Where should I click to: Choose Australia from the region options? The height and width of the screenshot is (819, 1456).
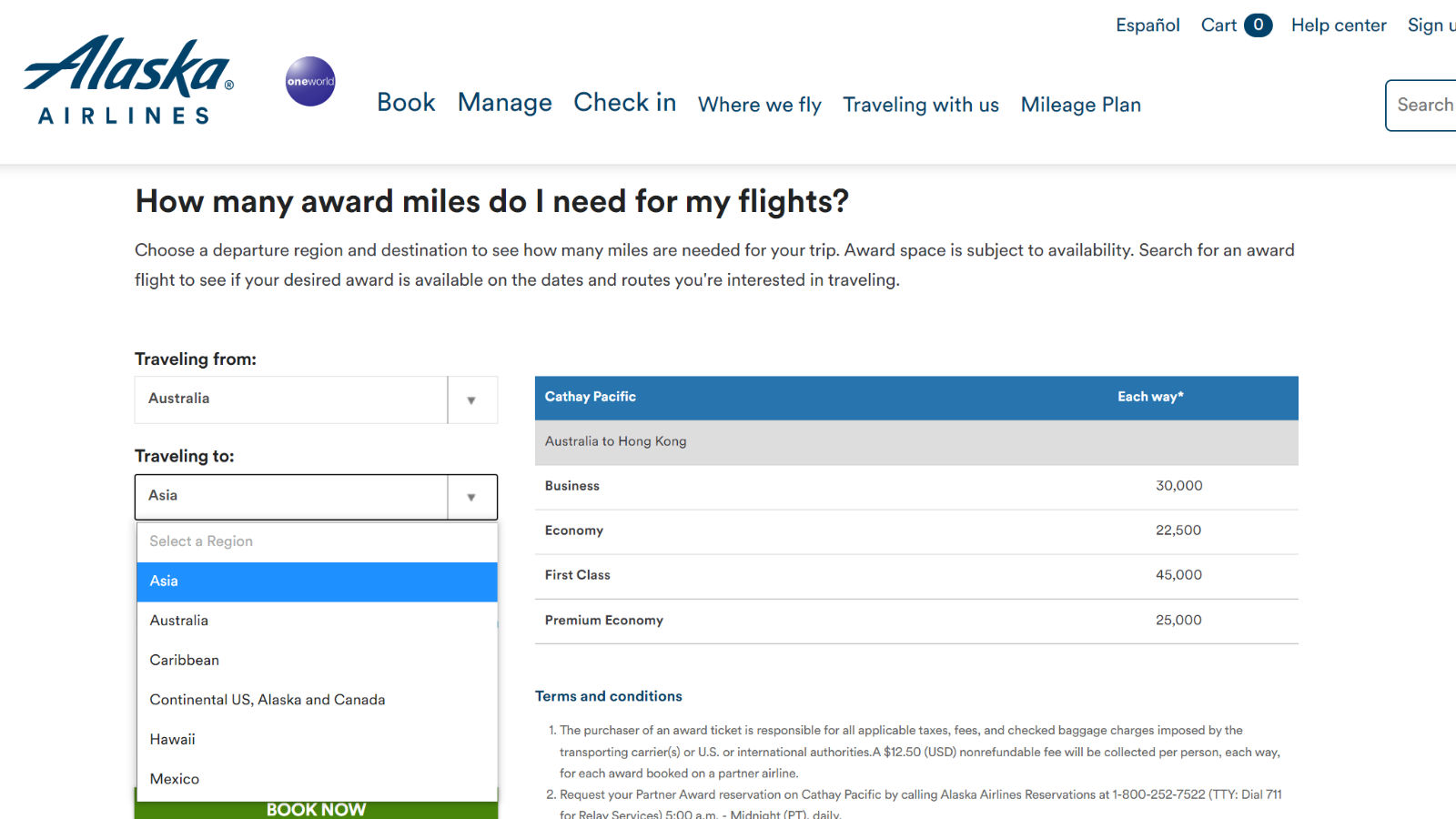(x=317, y=621)
